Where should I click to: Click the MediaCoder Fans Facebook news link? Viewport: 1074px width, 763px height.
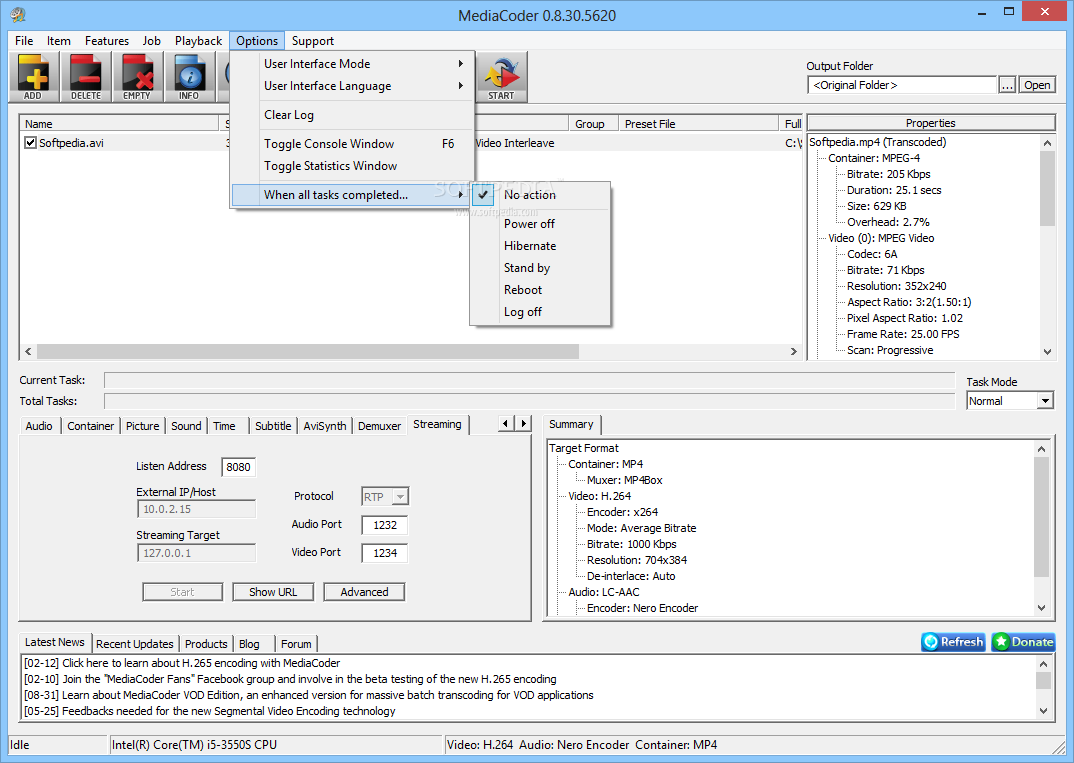coord(290,679)
